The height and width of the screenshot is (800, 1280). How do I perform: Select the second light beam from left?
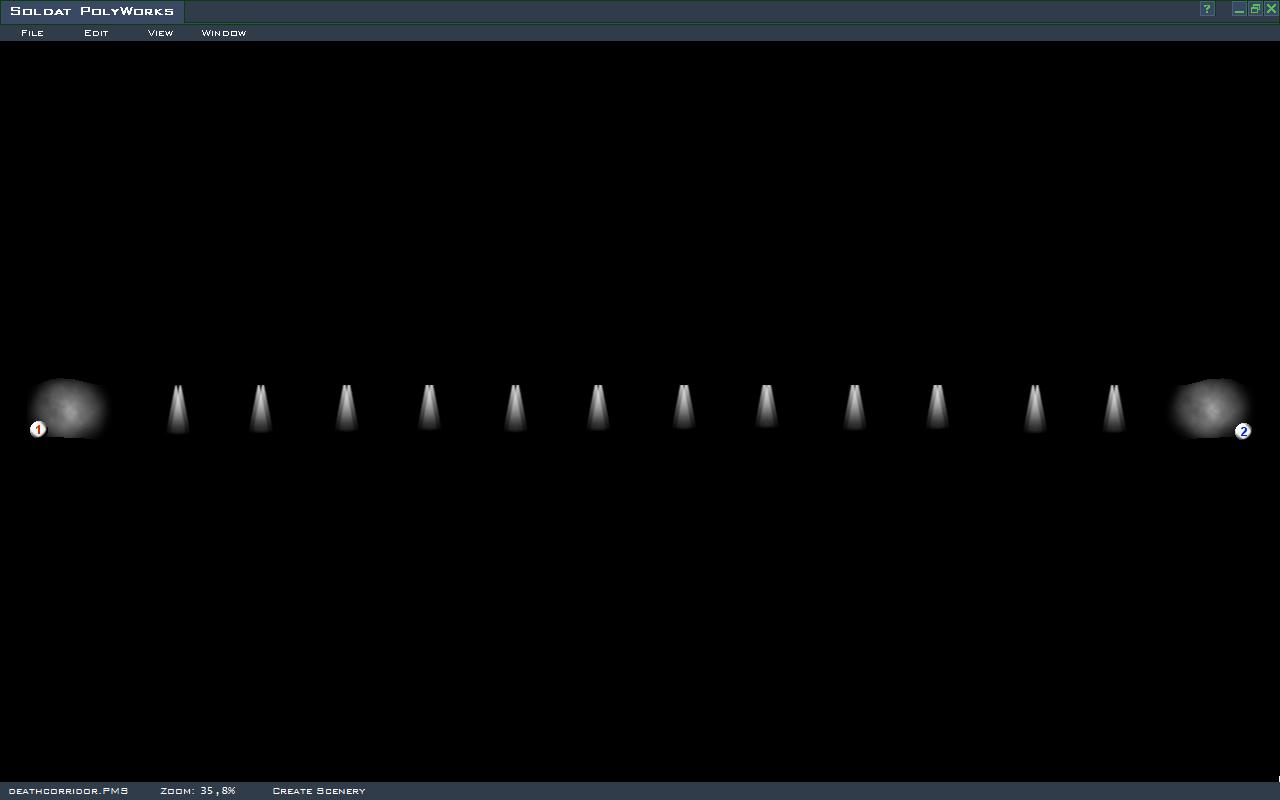(x=260, y=410)
